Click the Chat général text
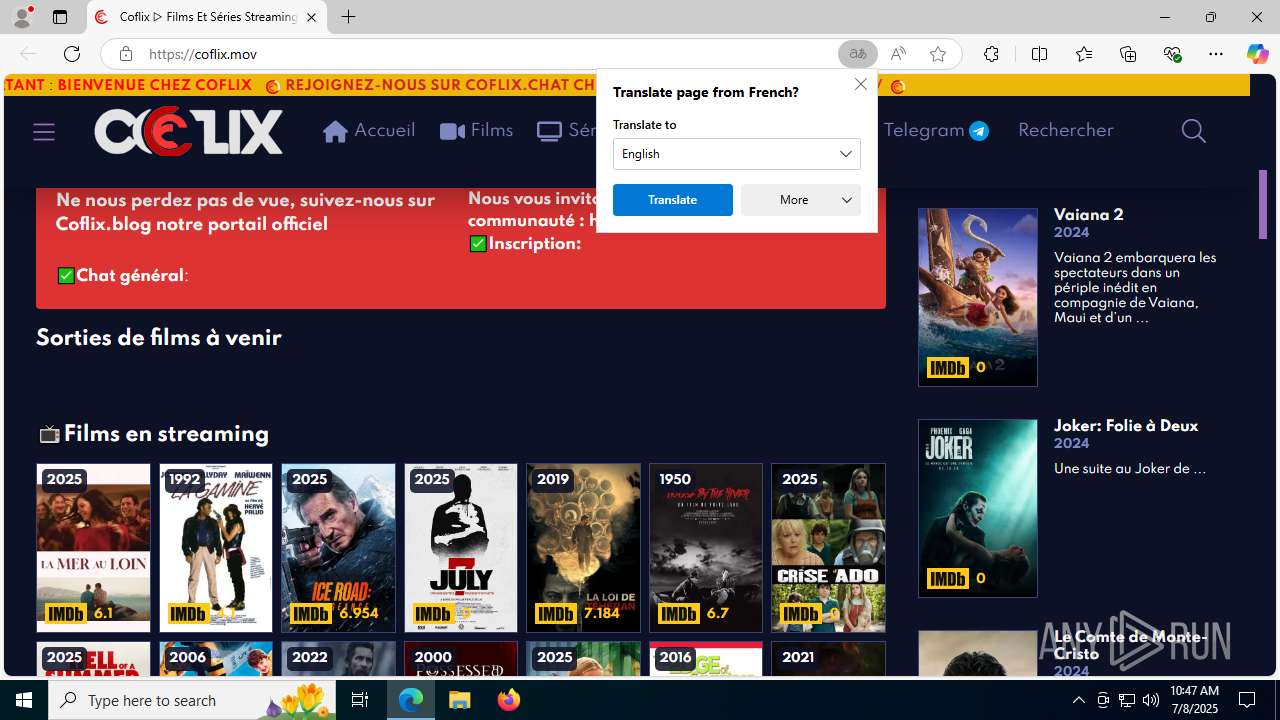The image size is (1280, 720). pyautogui.click(x=130, y=276)
